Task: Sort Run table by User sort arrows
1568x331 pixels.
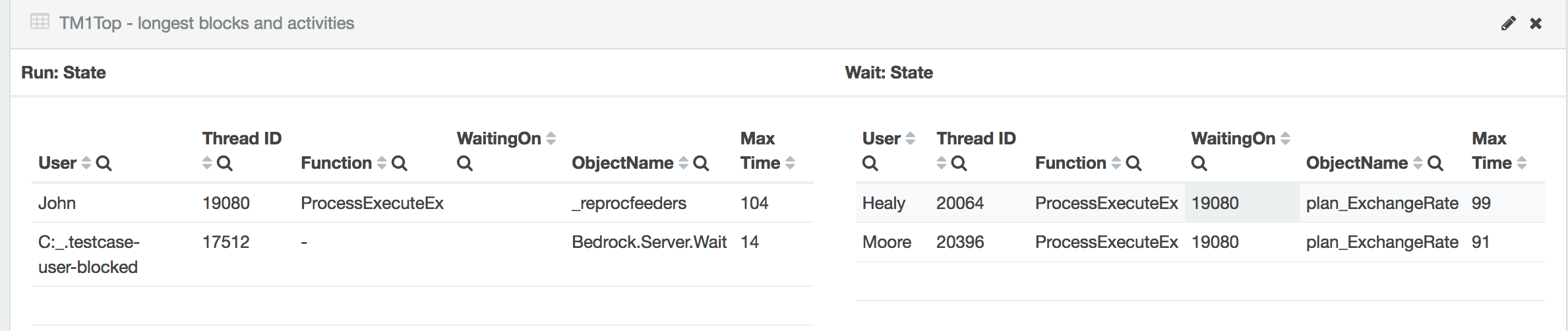Action: (86, 163)
